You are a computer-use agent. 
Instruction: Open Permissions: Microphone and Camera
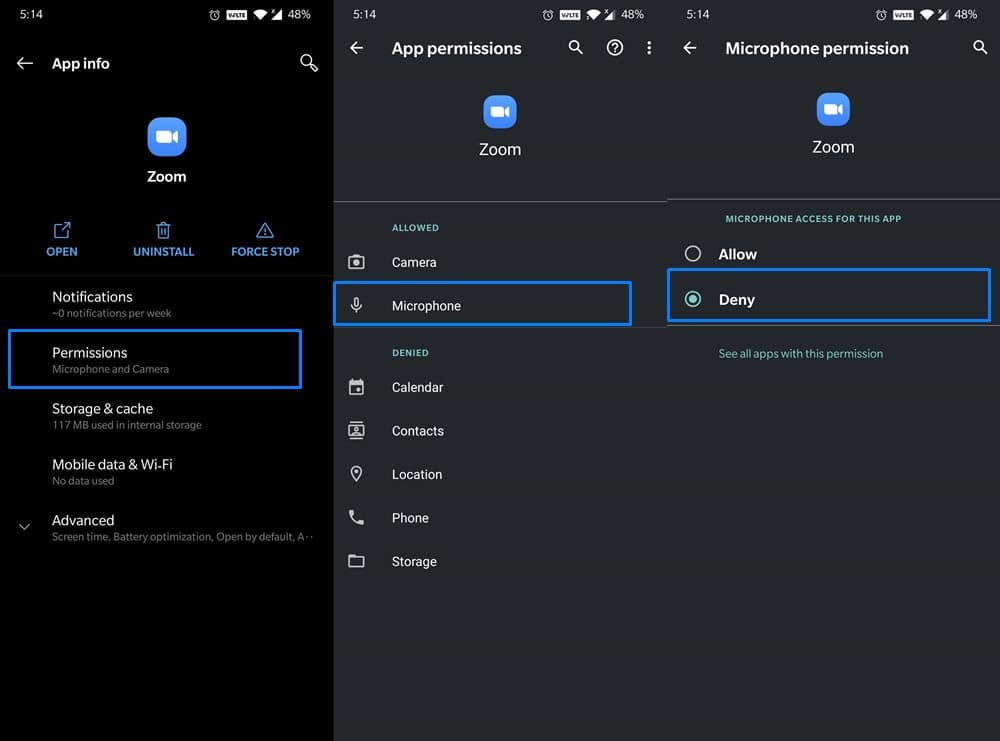(x=155, y=359)
